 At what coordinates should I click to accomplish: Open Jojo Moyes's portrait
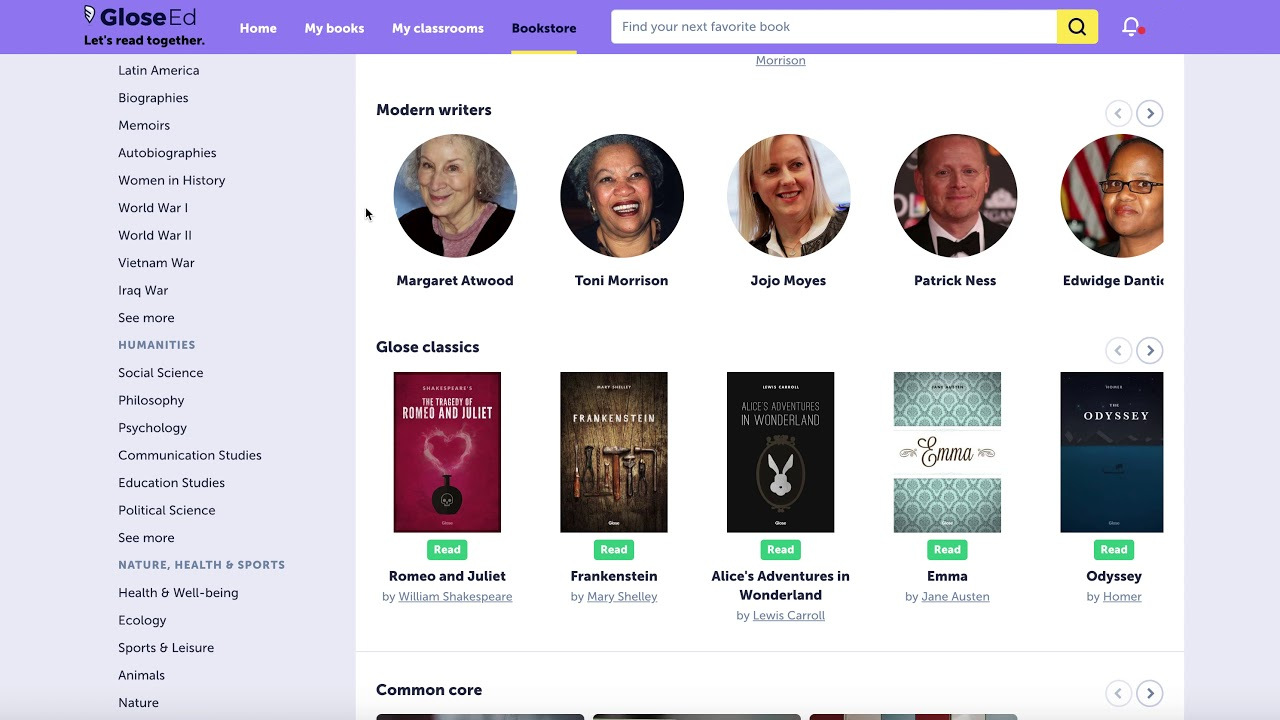(x=788, y=196)
